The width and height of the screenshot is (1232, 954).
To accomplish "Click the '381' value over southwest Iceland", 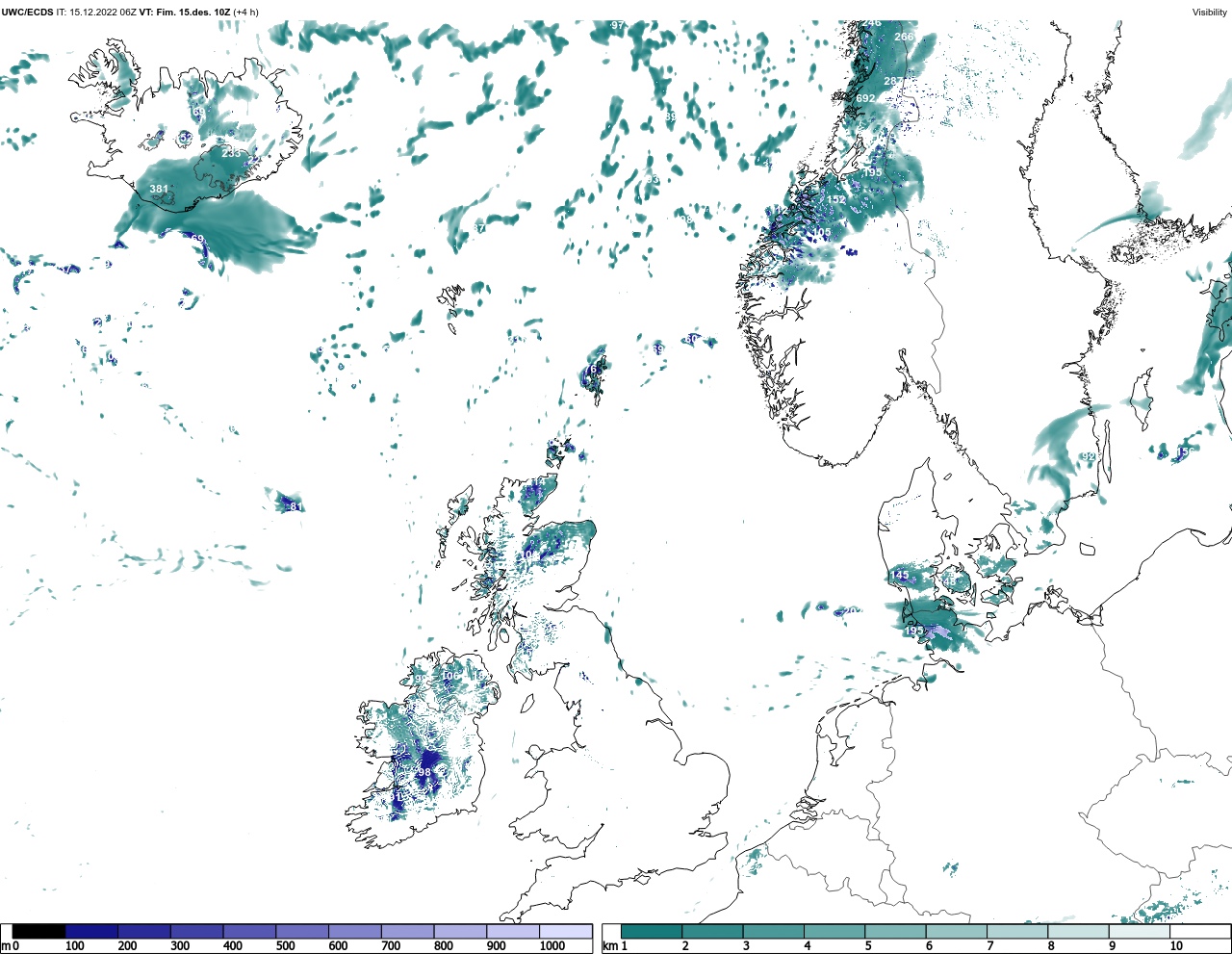I will pos(159,190).
